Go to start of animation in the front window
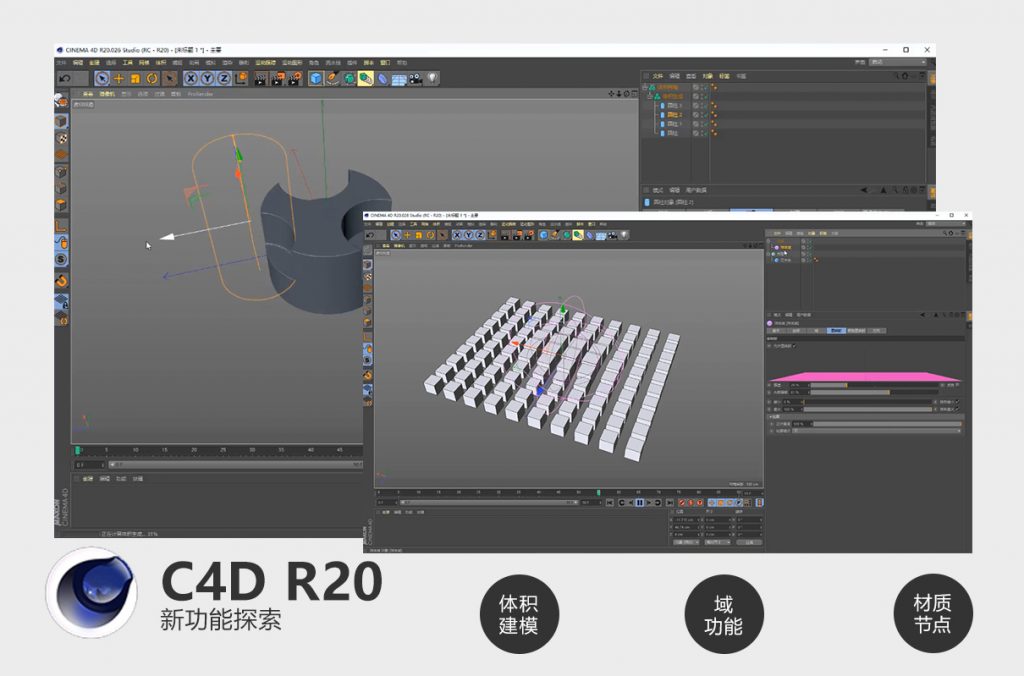Viewport: 1024px width, 676px height. coord(609,503)
